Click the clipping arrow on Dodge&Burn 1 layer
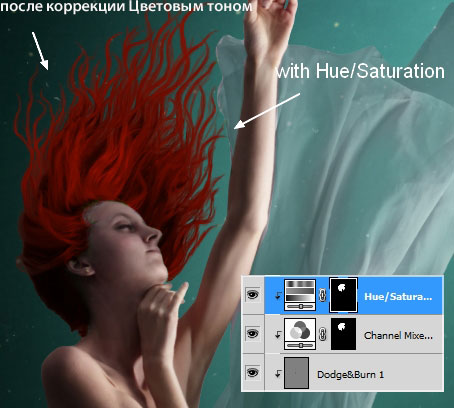Viewport: 454px width, 408px height. pos(278,374)
